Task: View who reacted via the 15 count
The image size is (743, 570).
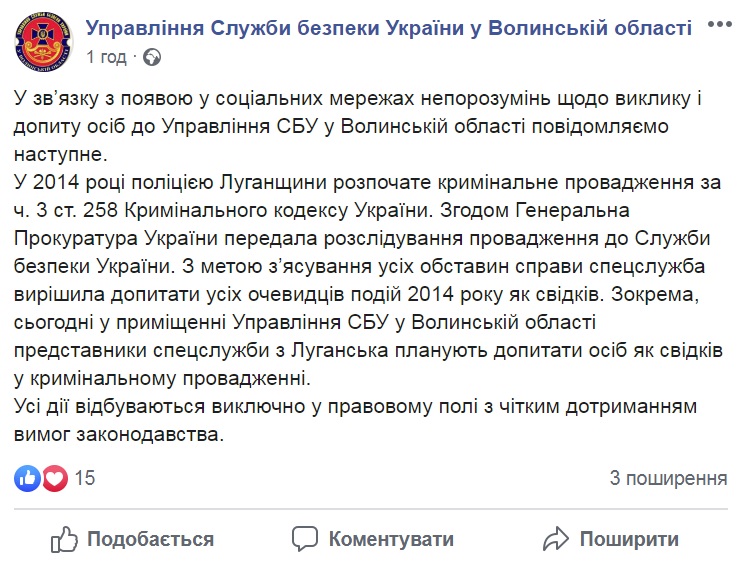Action: 85,478
